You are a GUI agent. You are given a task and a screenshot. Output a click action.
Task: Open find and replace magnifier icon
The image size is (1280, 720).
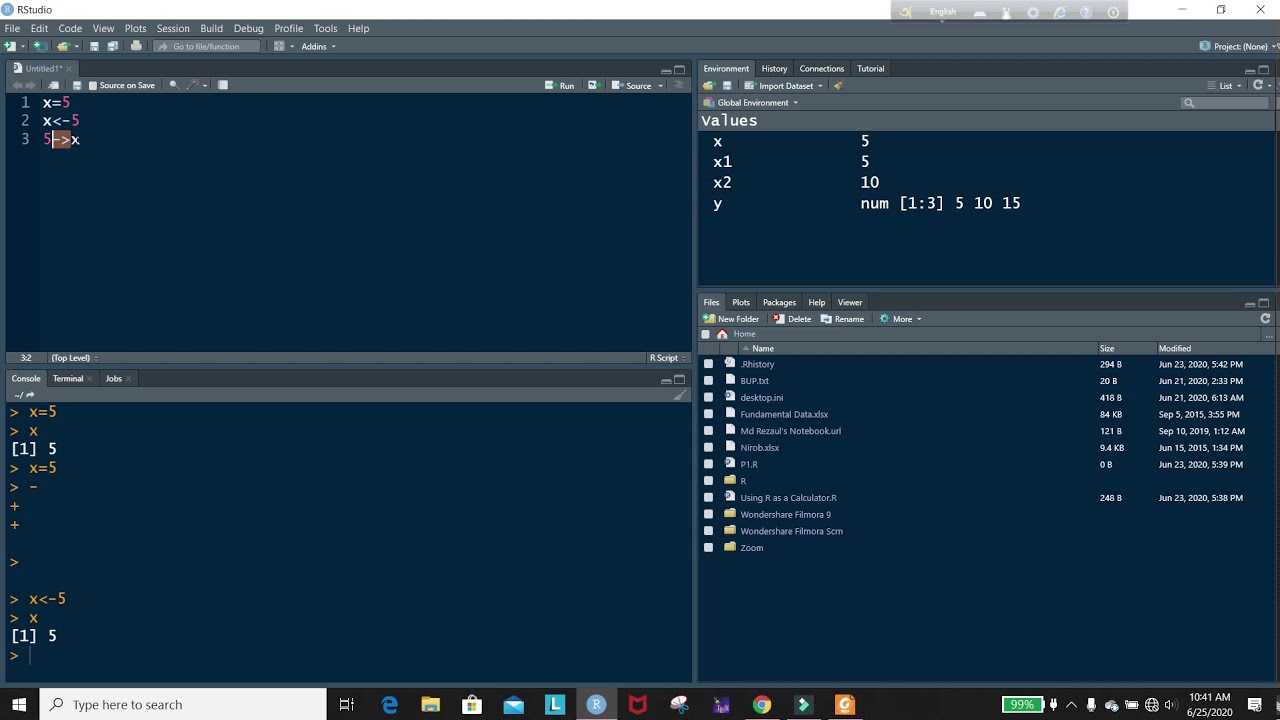tap(174, 85)
